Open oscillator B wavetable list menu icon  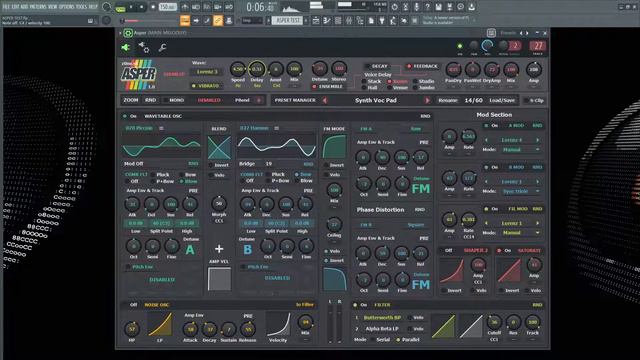click(x=276, y=128)
